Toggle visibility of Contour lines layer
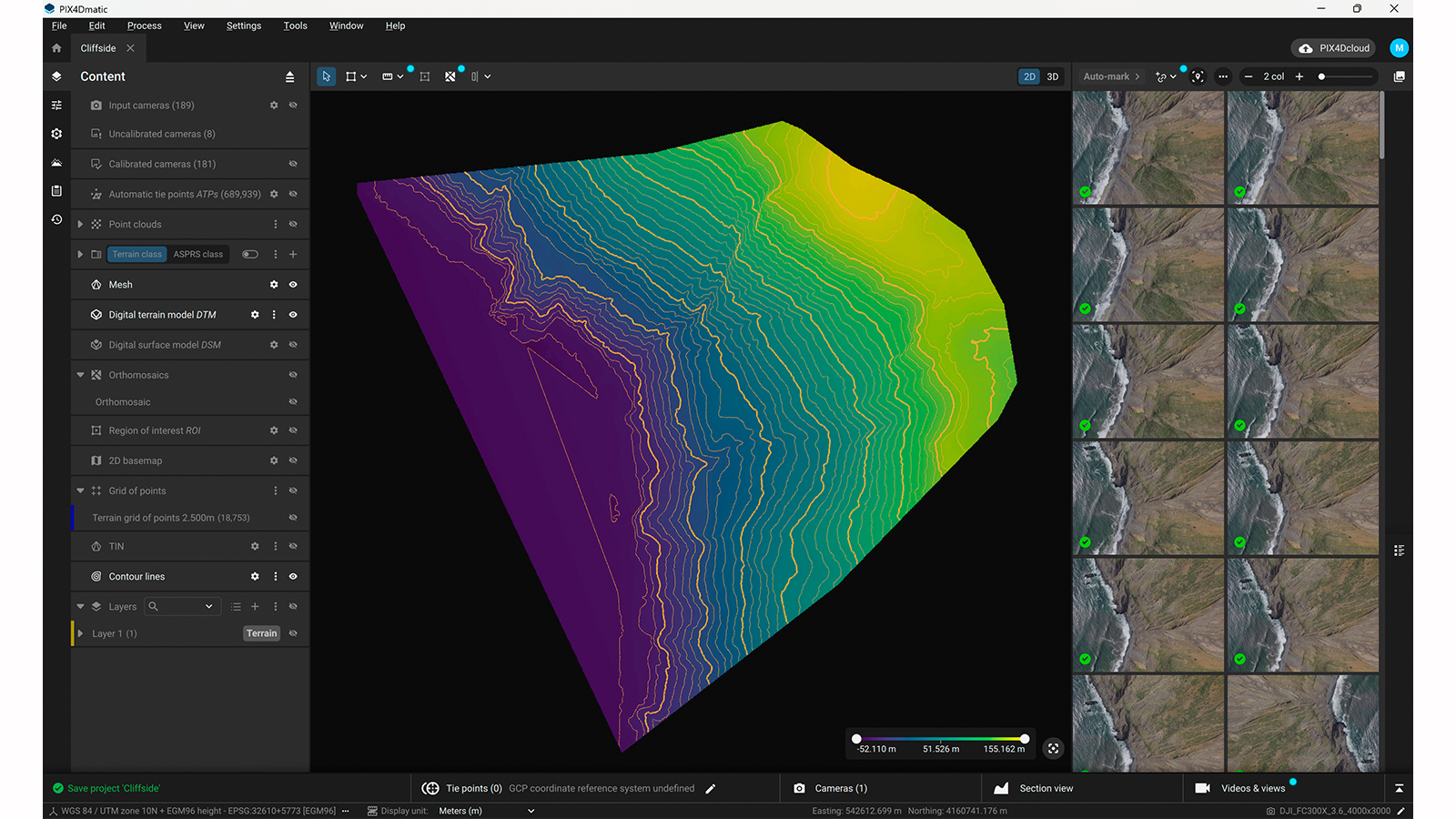Image resolution: width=1456 pixels, height=819 pixels. [x=293, y=577]
